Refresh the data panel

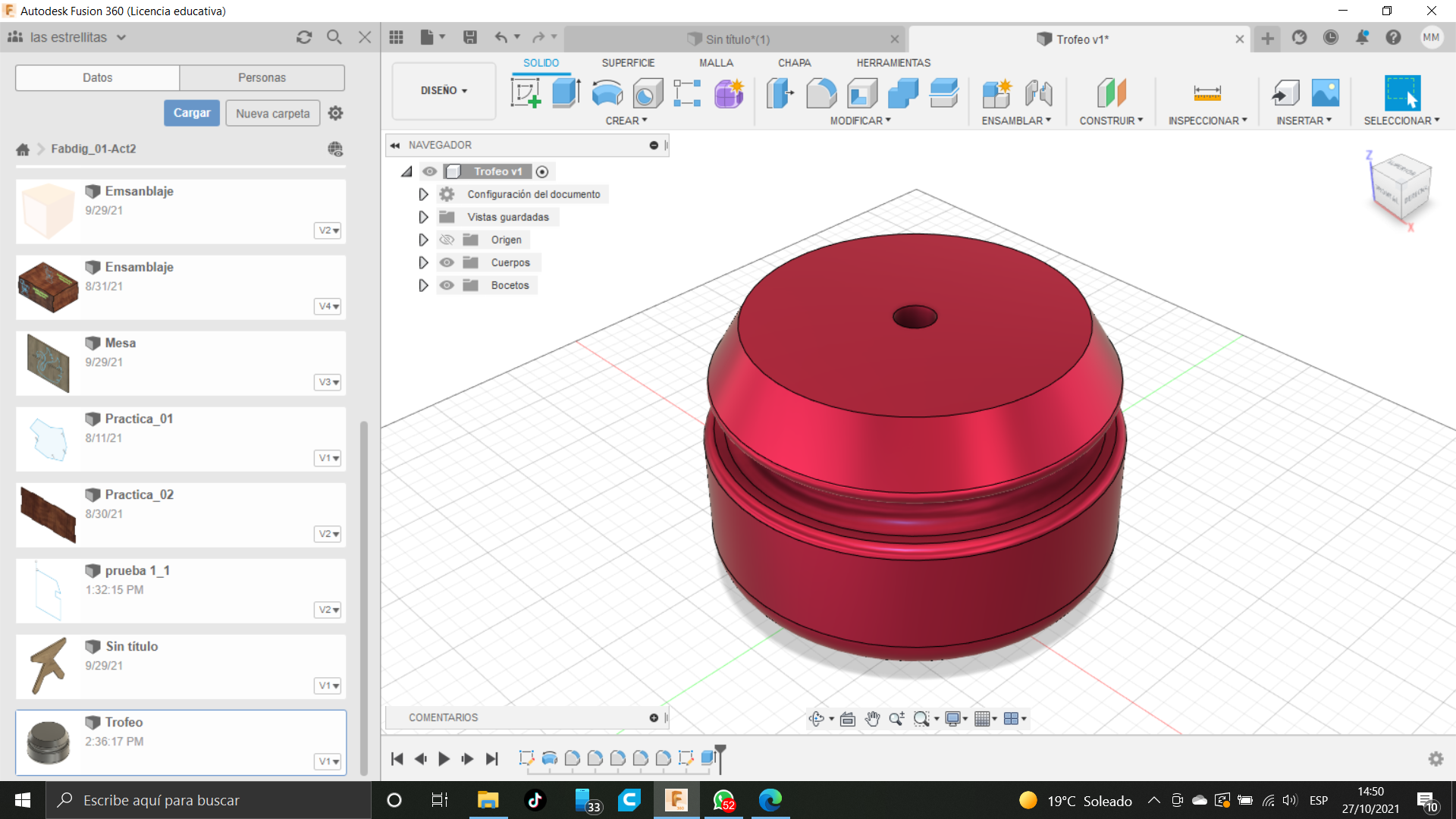304,37
